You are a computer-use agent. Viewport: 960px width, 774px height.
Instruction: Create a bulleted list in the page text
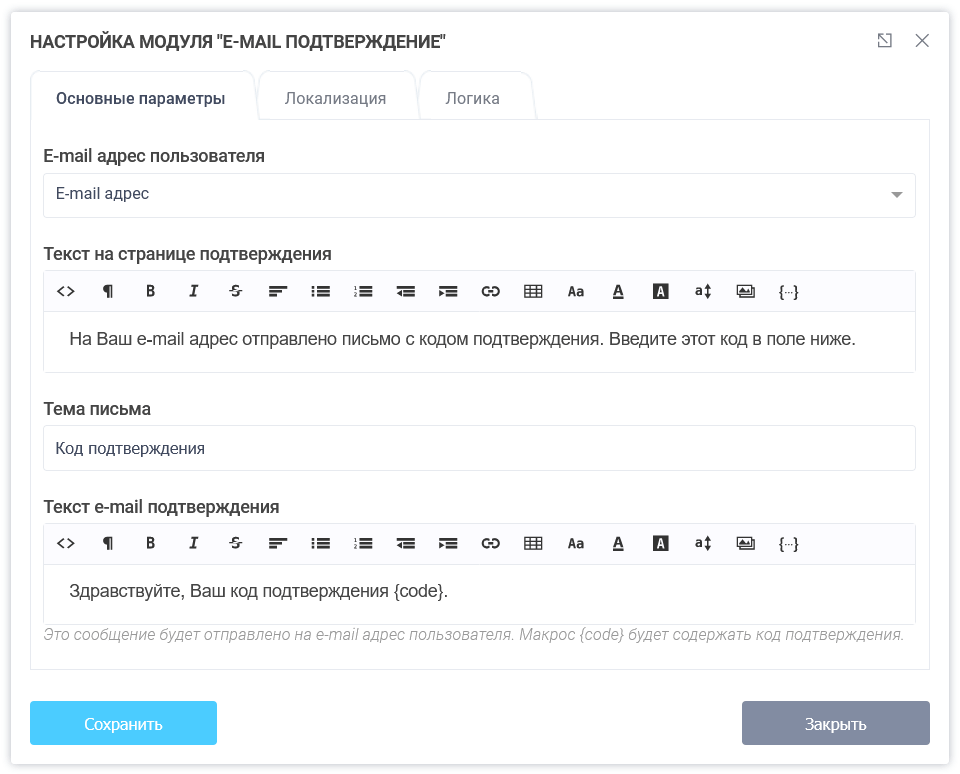click(320, 291)
